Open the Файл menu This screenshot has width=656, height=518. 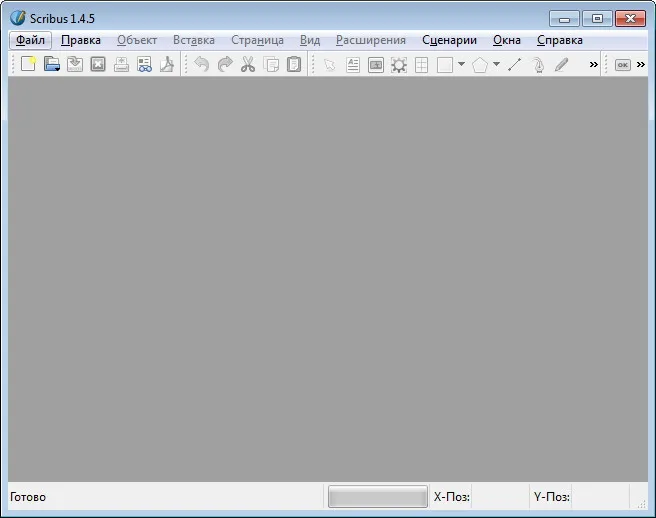[x=30, y=40]
